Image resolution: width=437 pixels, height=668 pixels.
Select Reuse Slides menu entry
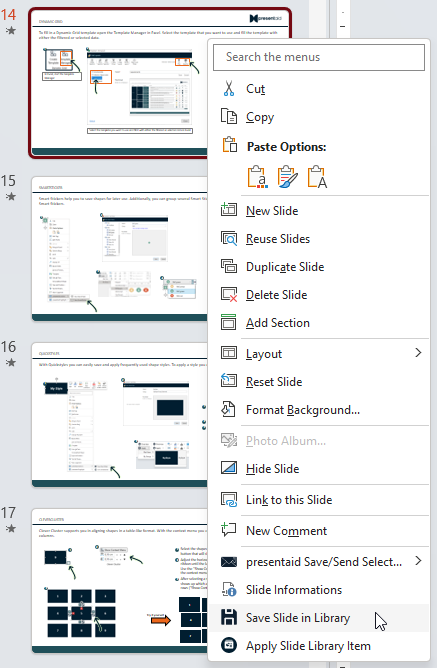[319, 239]
